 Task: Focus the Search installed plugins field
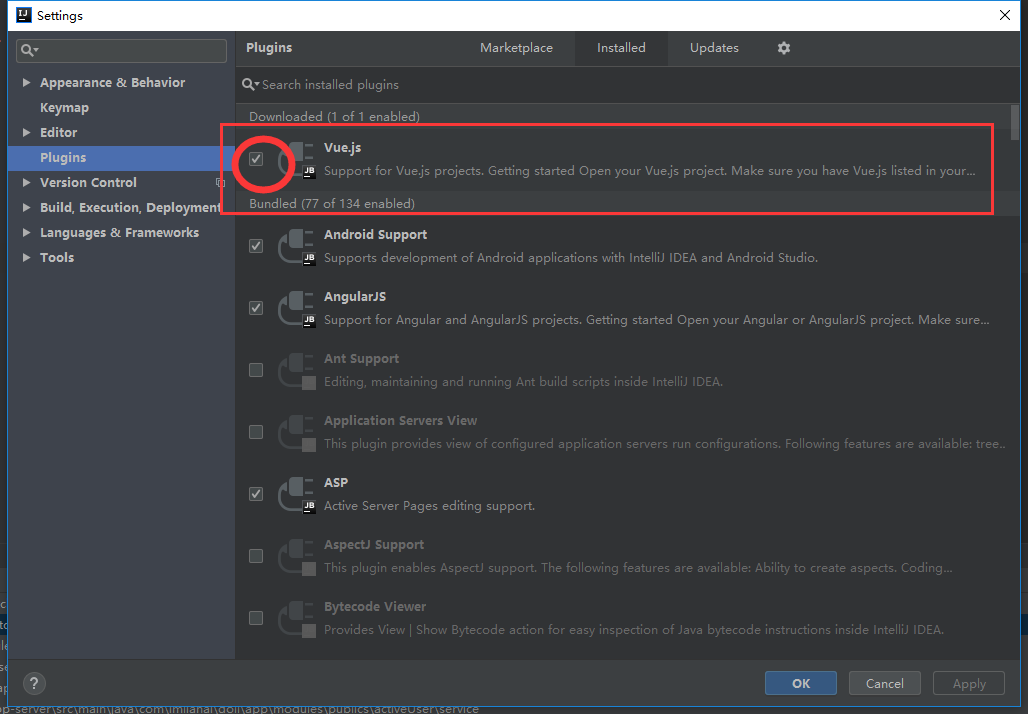pyautogui.click(x=627, y=85)
